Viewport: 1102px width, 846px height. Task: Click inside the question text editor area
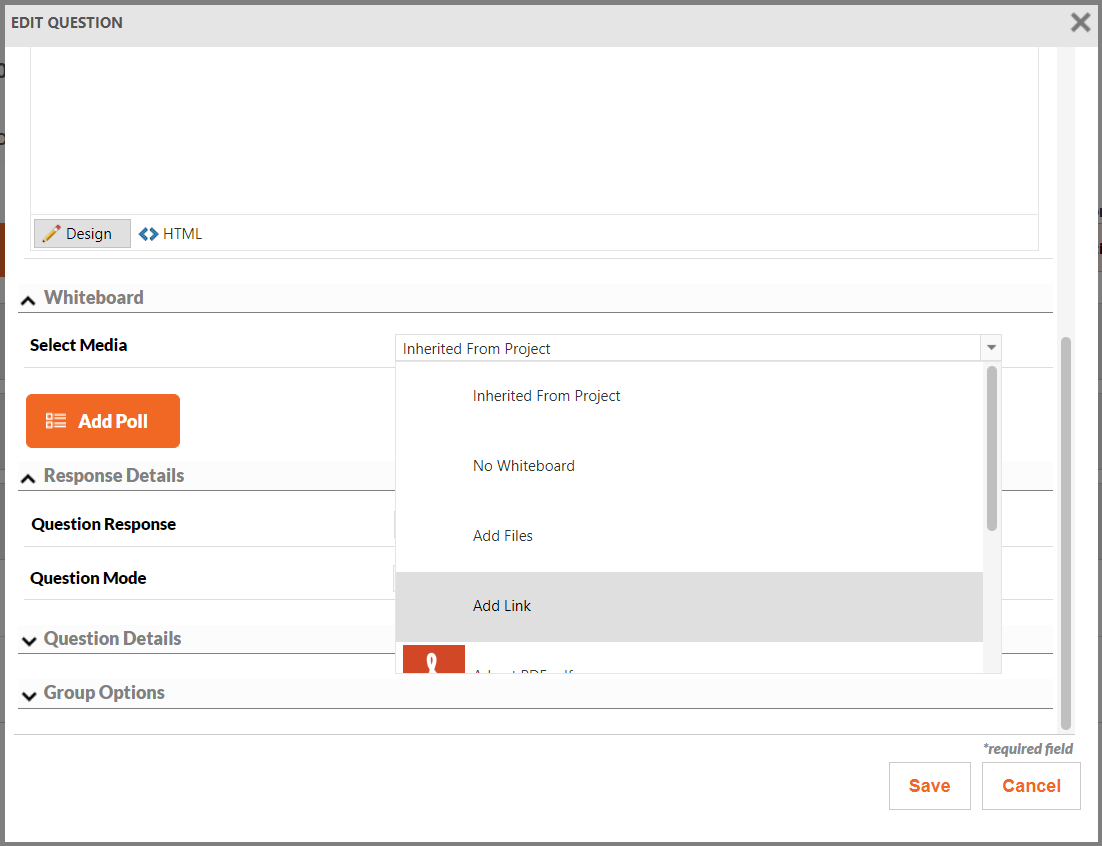(534, 131)
